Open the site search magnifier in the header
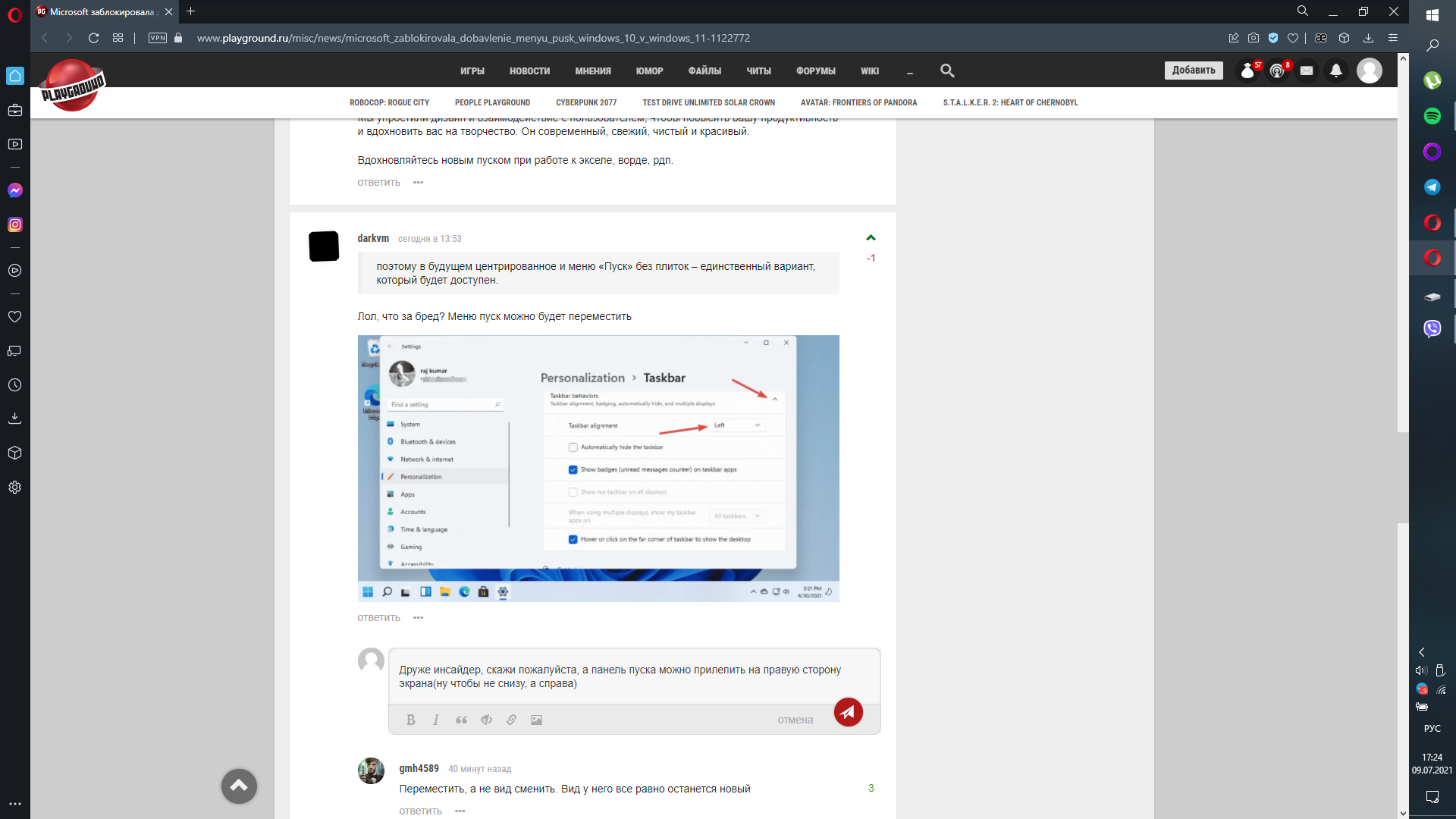The width and height of the screenshot is (1456, 819). [x=947, y=71]
